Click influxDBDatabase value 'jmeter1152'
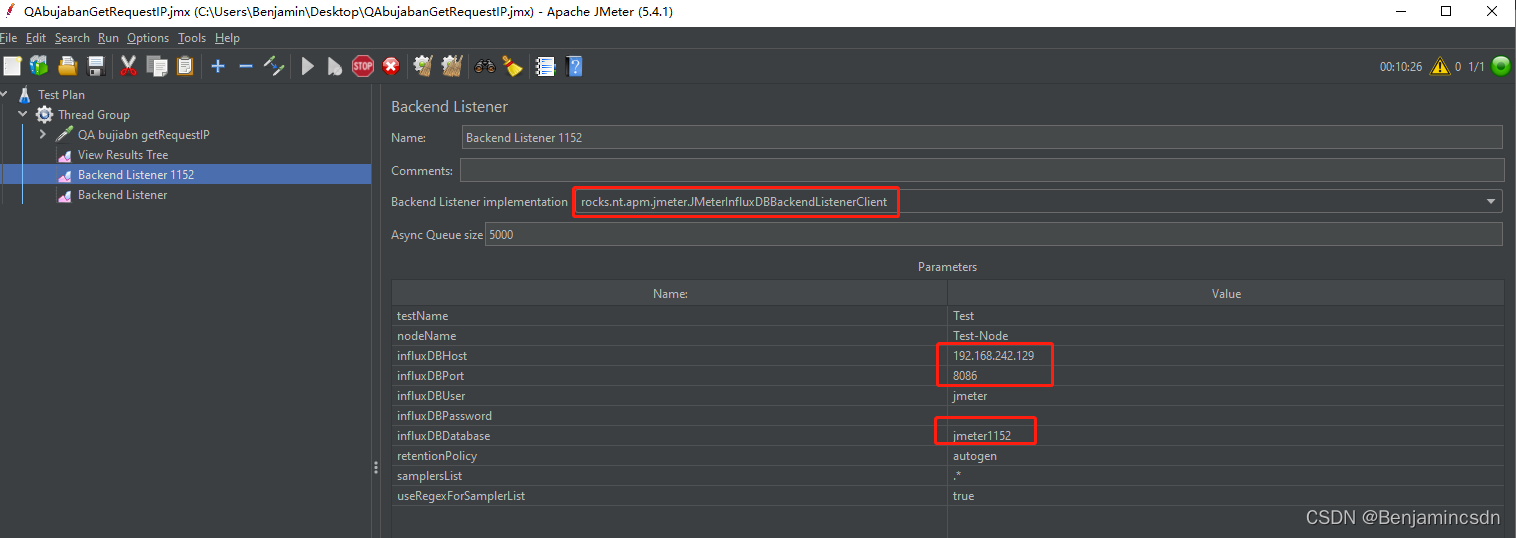 [1226, 436]
